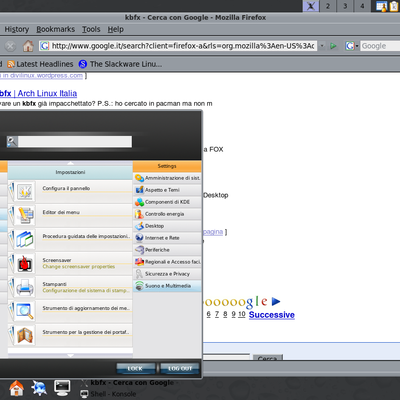Expand the menu list upward arrow

[70, 163]
